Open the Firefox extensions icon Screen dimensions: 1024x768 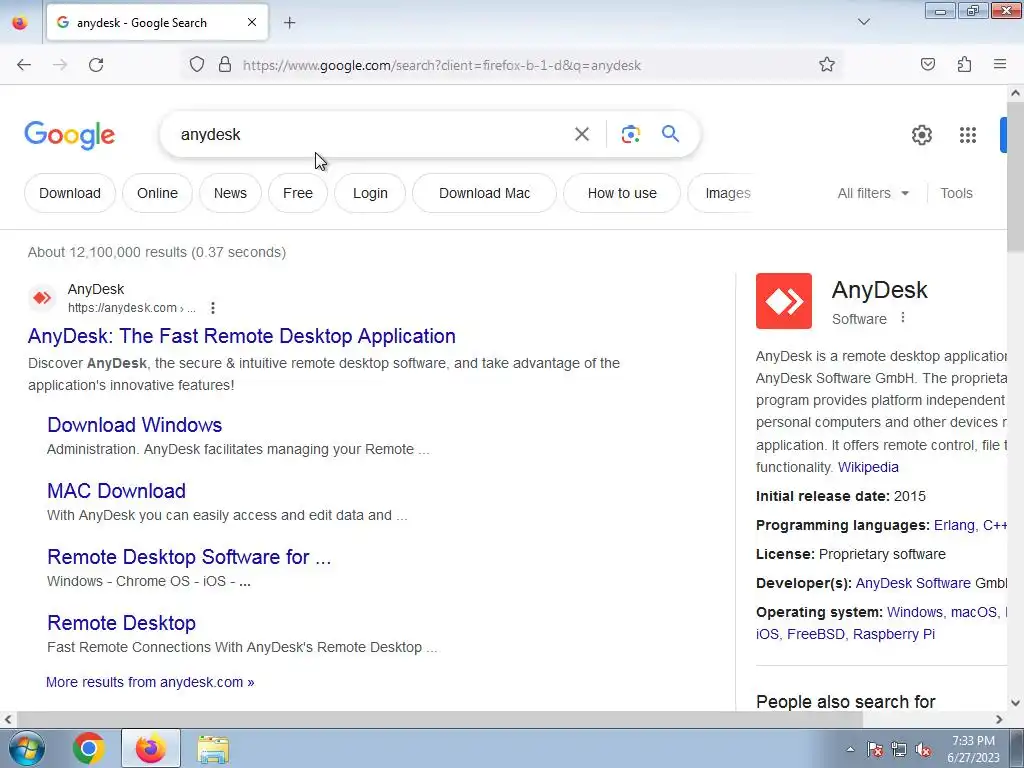[964, 64]
